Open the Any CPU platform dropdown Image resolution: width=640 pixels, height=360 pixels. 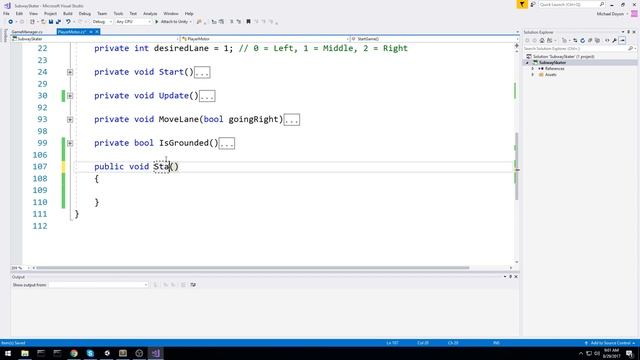133,22
